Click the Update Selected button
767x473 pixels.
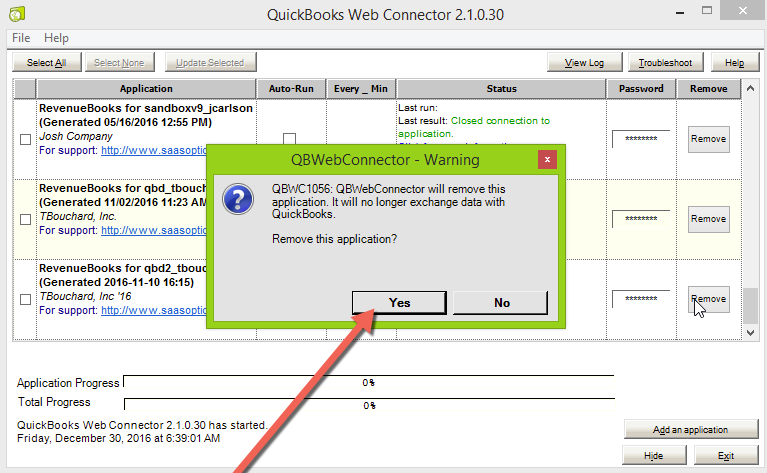(210, 63)
